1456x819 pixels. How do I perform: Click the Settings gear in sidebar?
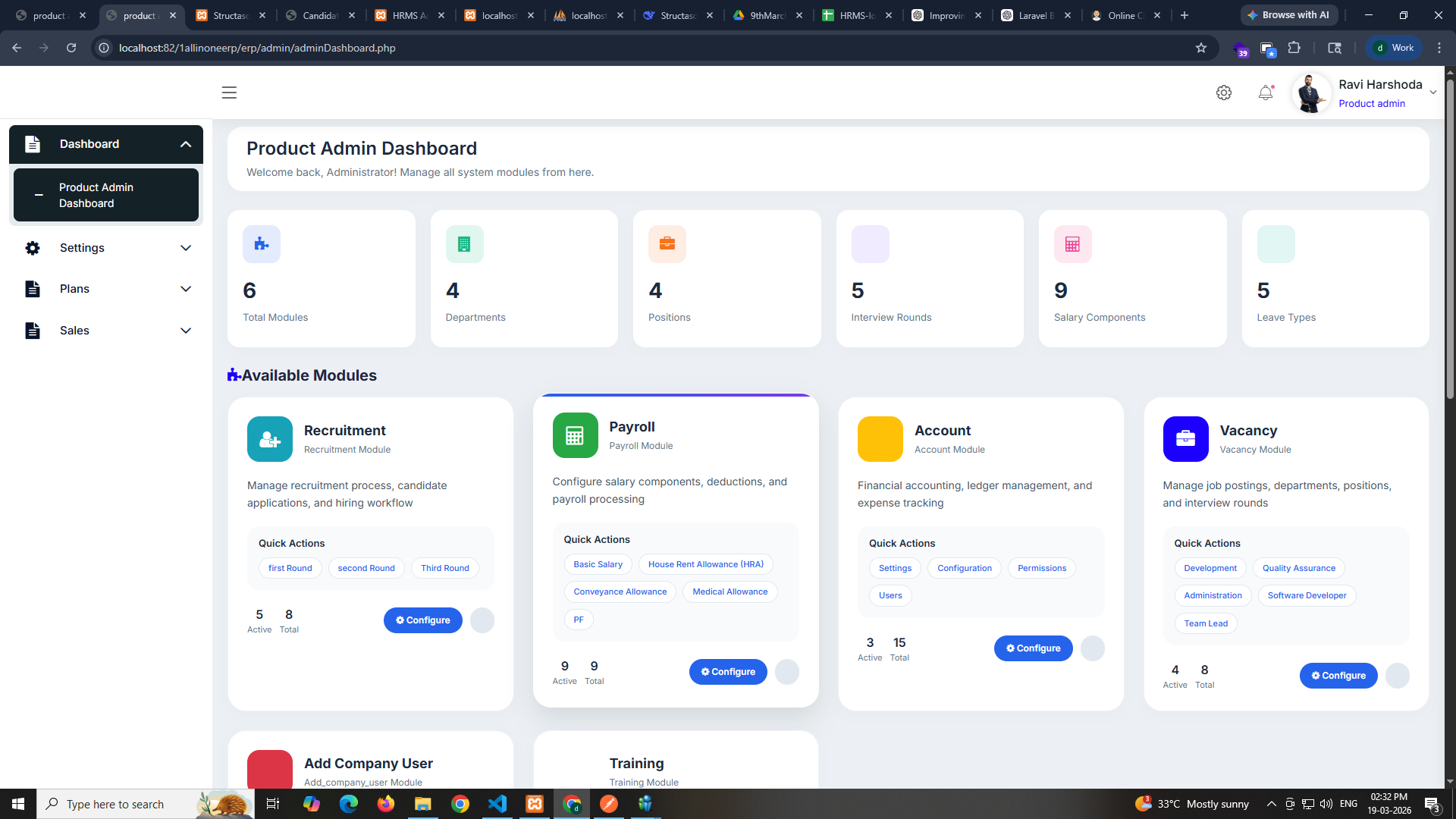pyautogui.click(x=33, y=248)
